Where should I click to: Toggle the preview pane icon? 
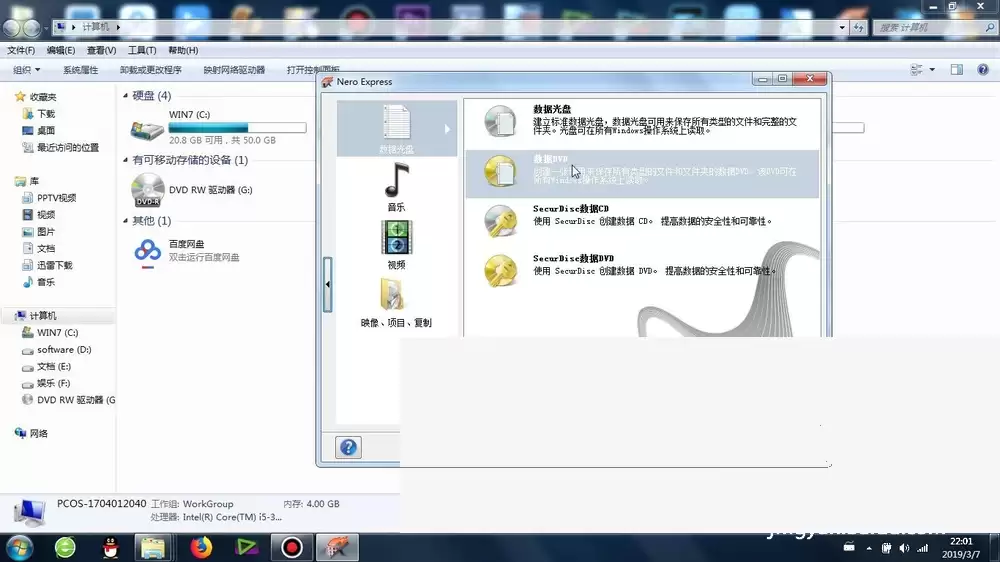(957, 70)
